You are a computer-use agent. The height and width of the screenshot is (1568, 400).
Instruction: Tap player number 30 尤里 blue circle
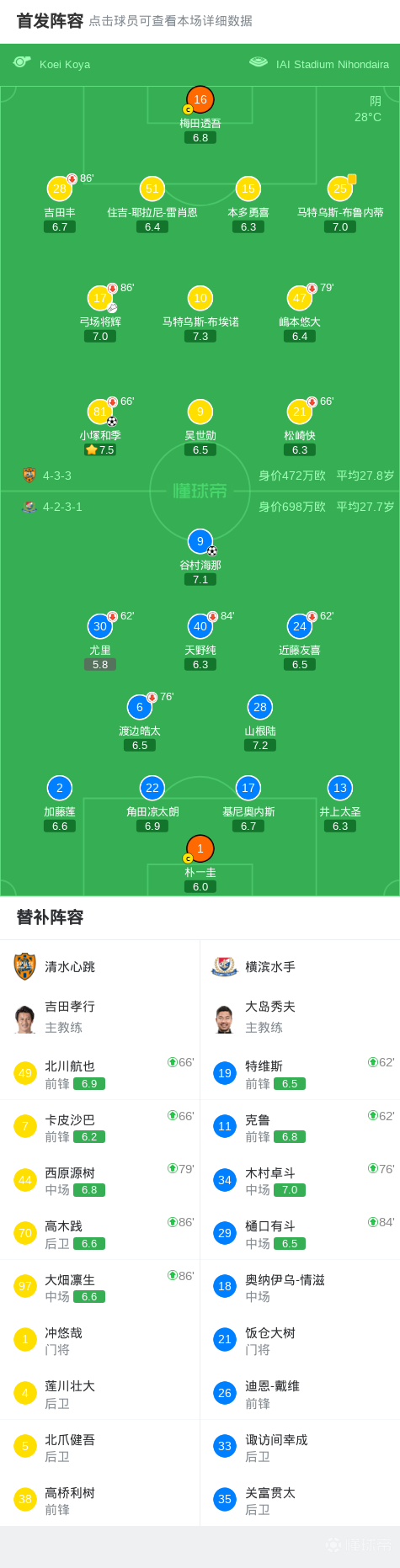[x=100, y=626]
